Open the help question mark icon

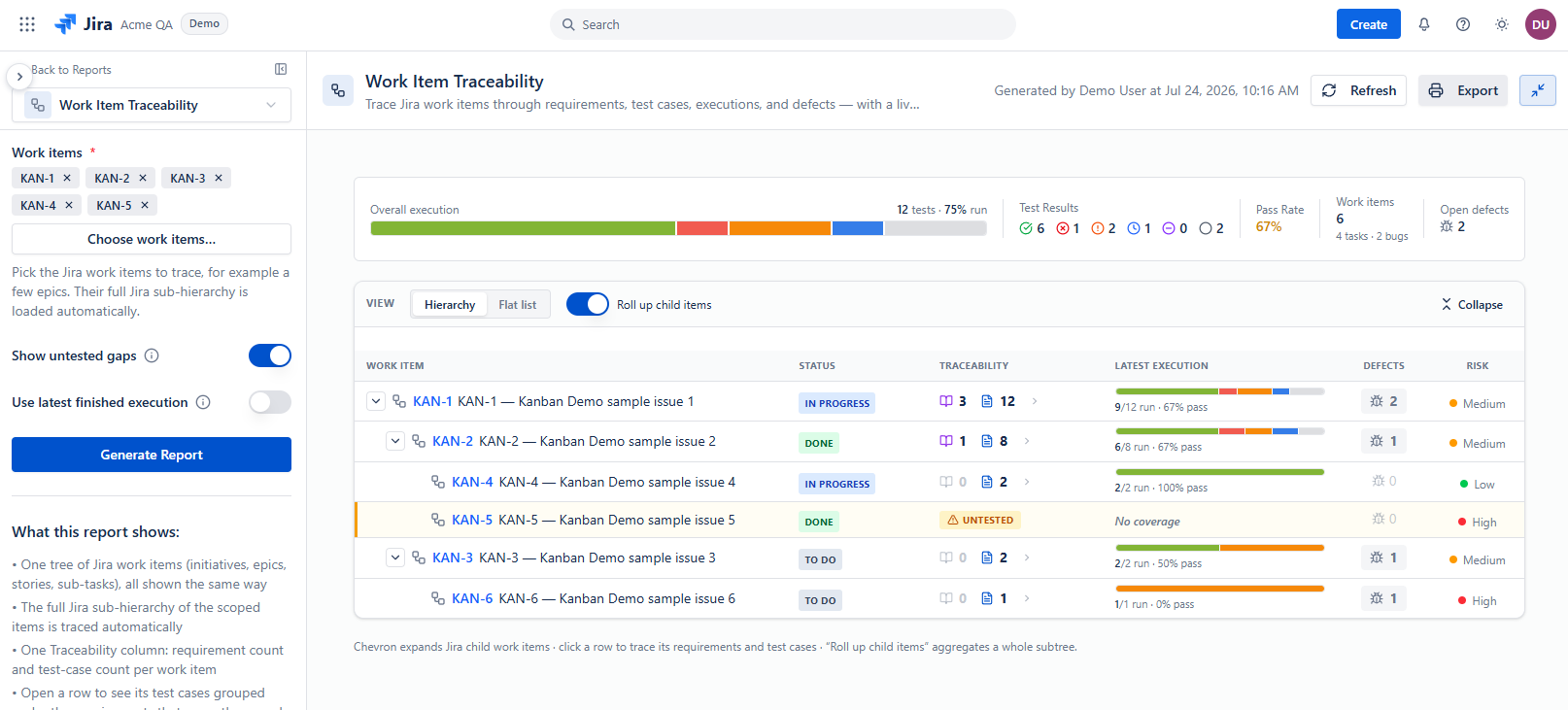point(1463,24)
